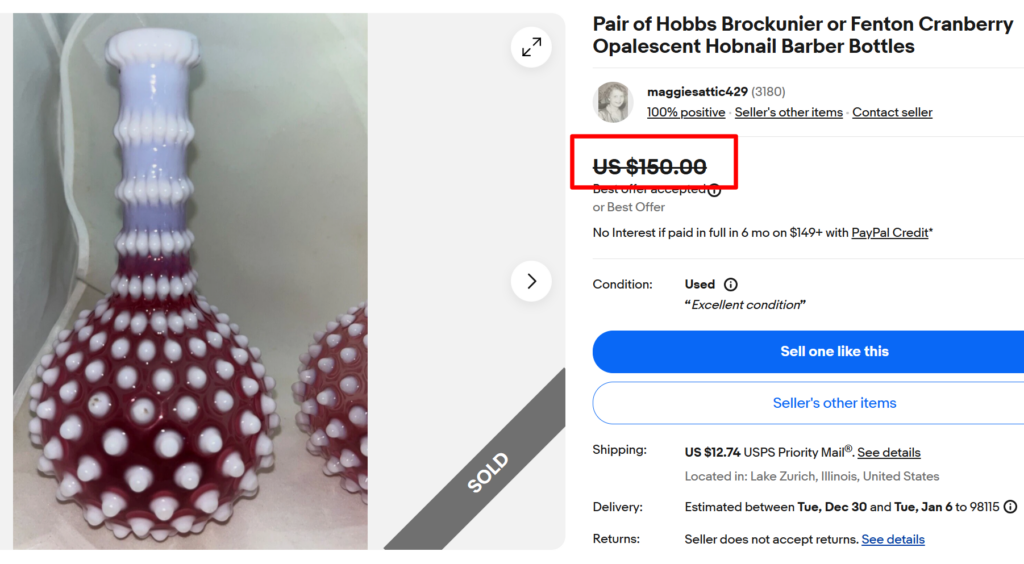View the seller's feedback score (3180)
Image resolution: width=1024 pixels, height=564 pixels.
coord(768,92)
